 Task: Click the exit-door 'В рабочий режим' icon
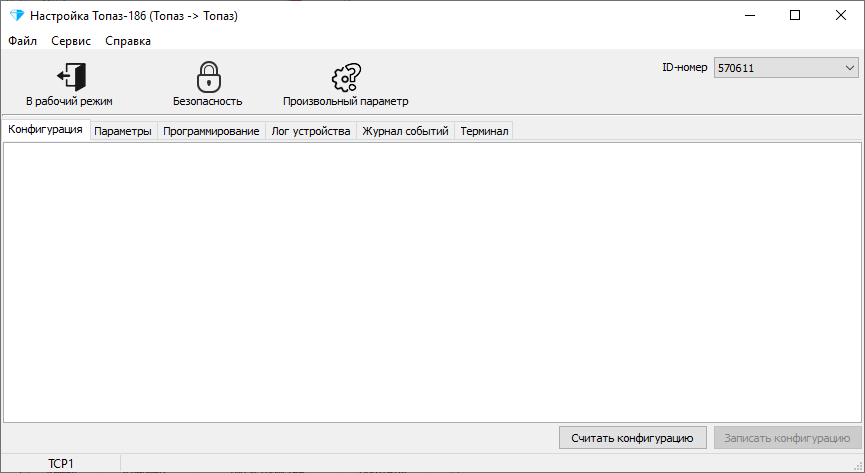[x=72, y=77]
